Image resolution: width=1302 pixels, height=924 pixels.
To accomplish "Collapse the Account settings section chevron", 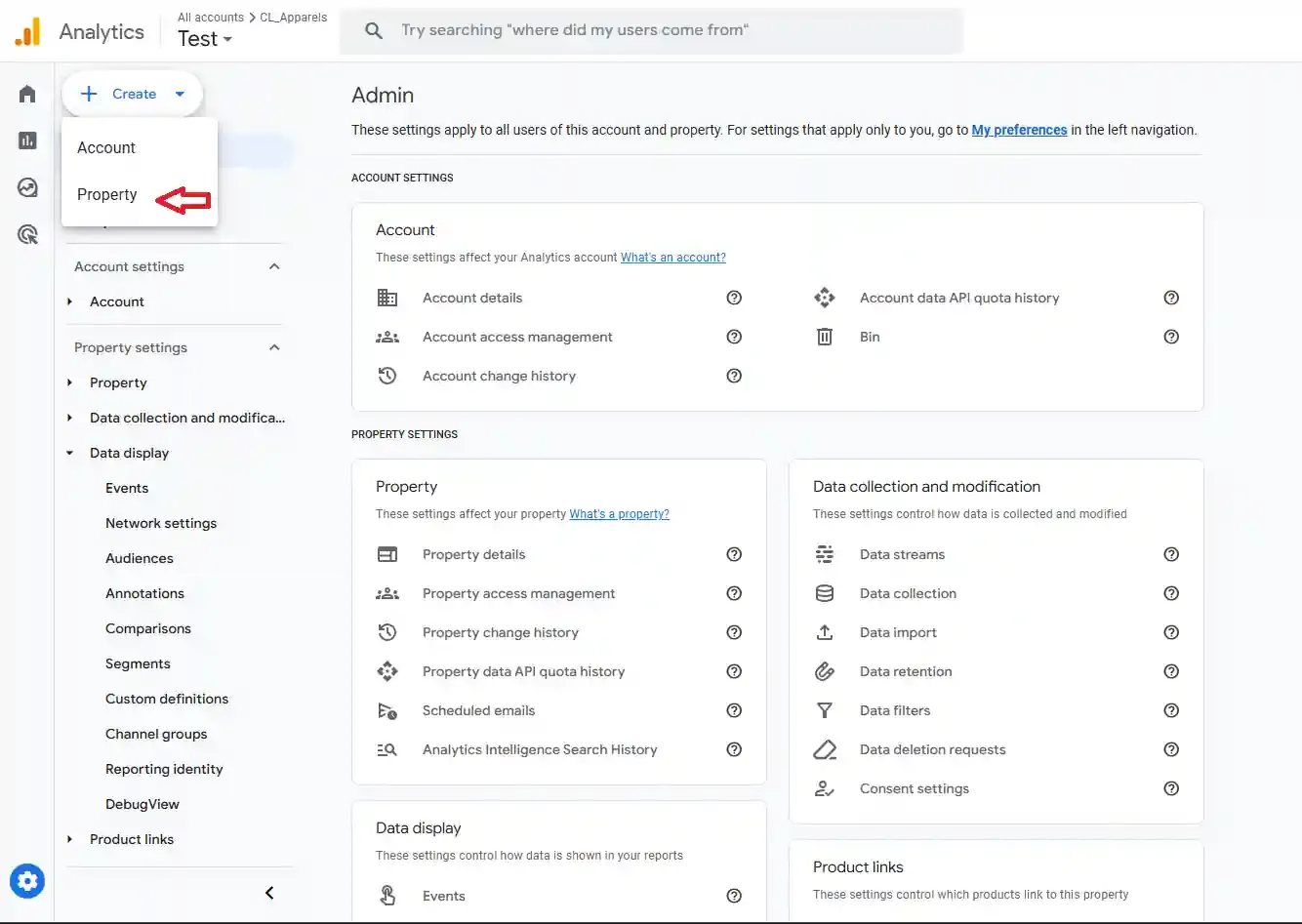I will 274,266.
